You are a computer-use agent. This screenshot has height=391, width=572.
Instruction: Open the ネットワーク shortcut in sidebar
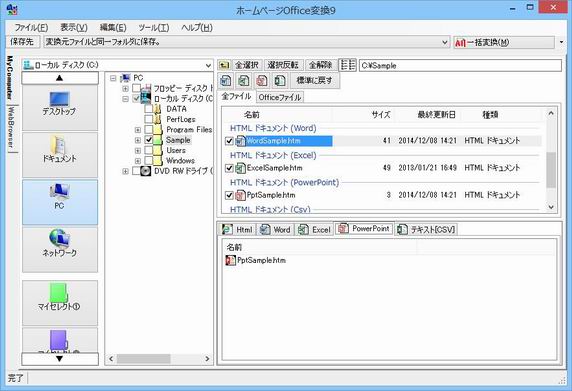(60, 250)
